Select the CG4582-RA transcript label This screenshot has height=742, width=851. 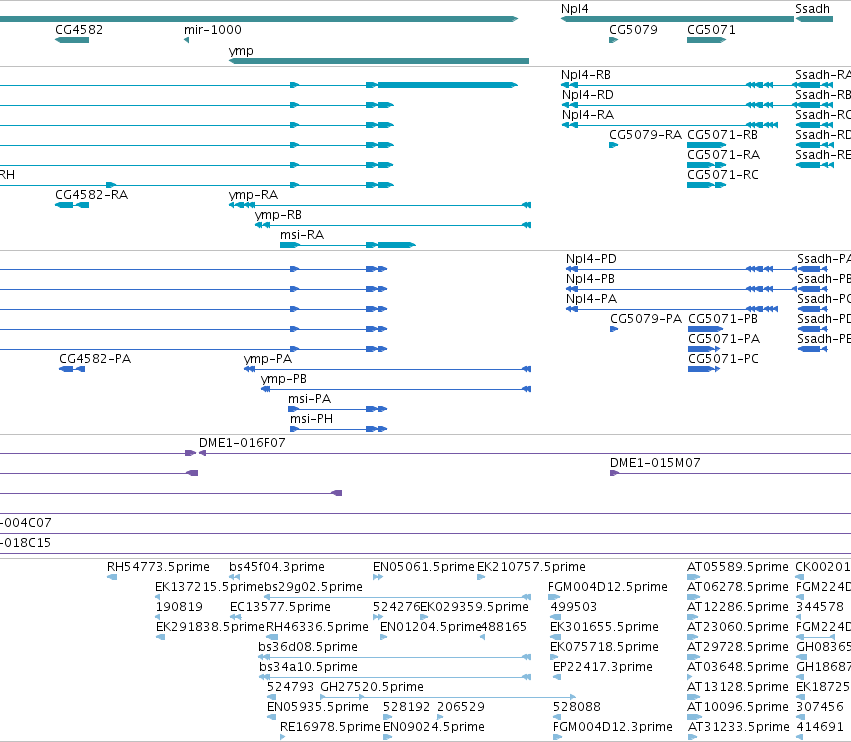click(91, 195)
